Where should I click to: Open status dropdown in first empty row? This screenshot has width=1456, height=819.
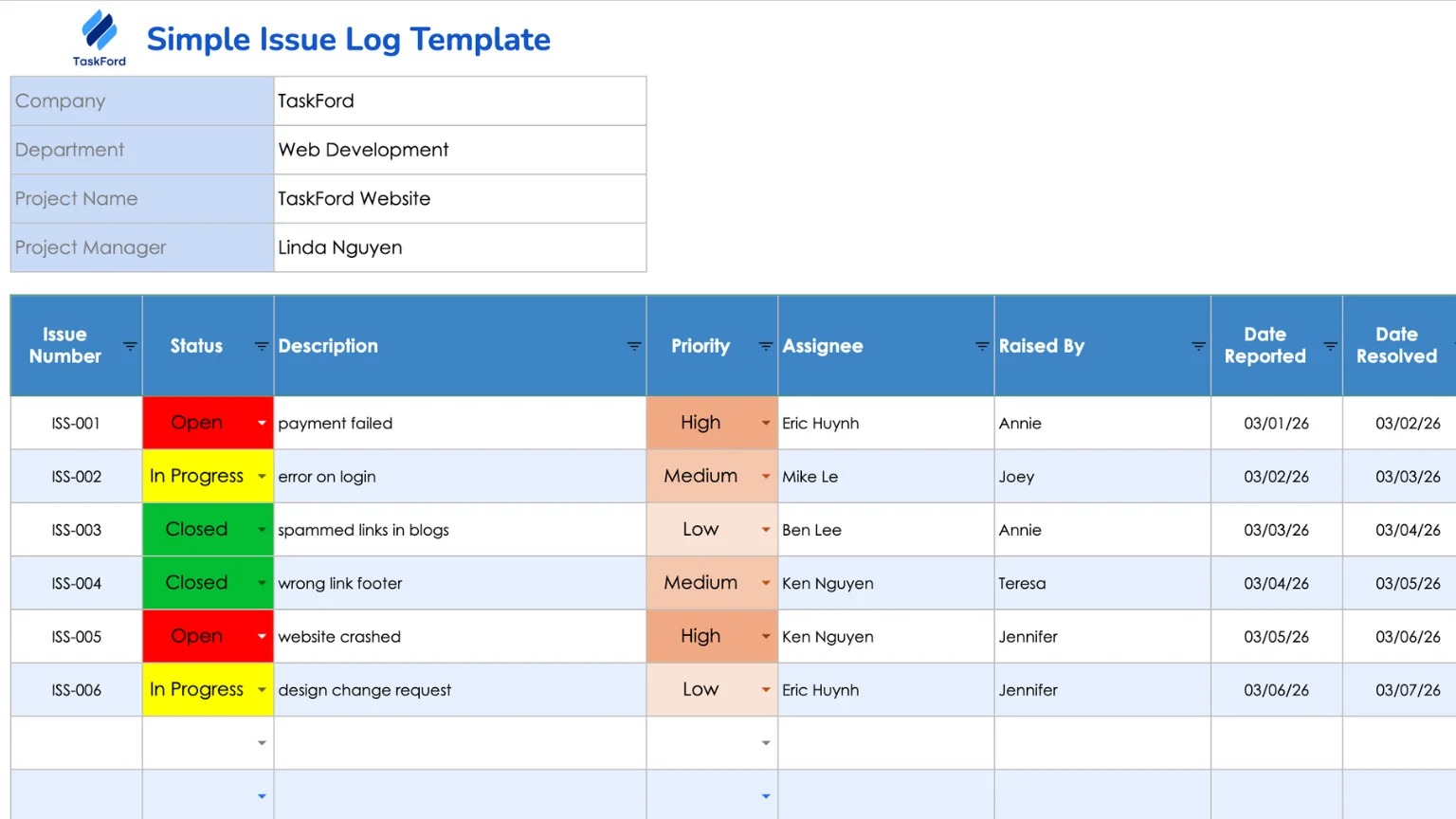(262, 743)
